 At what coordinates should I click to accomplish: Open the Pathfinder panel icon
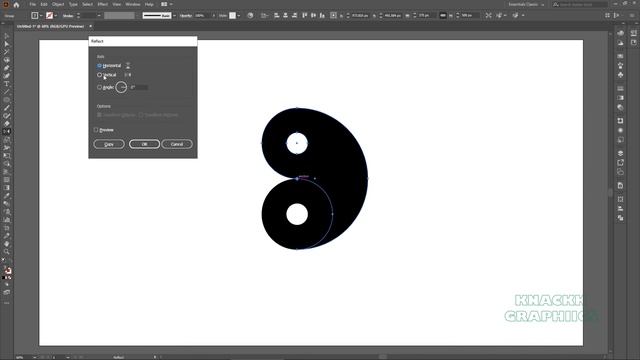pos(620,218)
